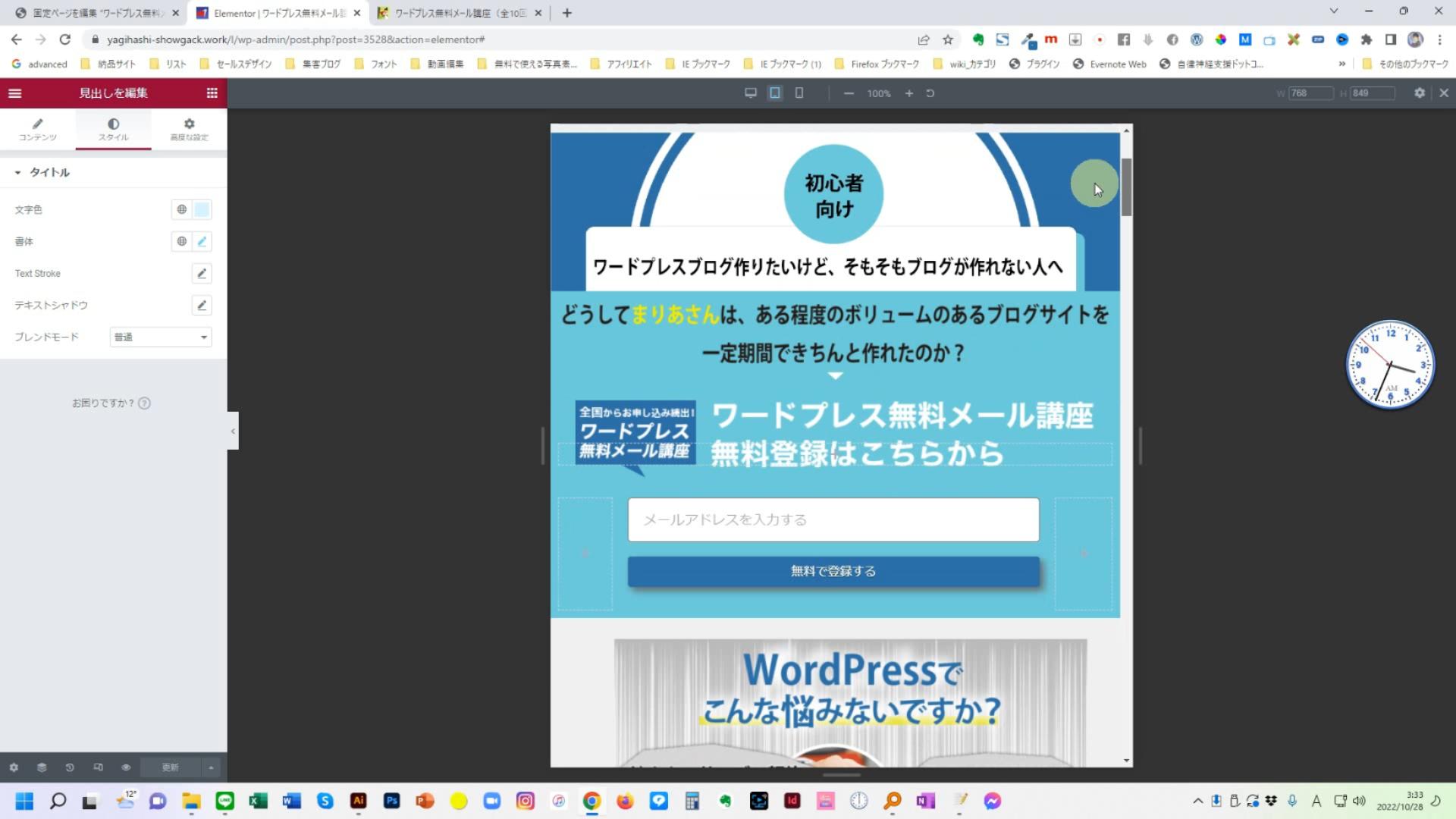
Task: Open the Elementor hamburger menu
Action: click(x=15, y=93)
